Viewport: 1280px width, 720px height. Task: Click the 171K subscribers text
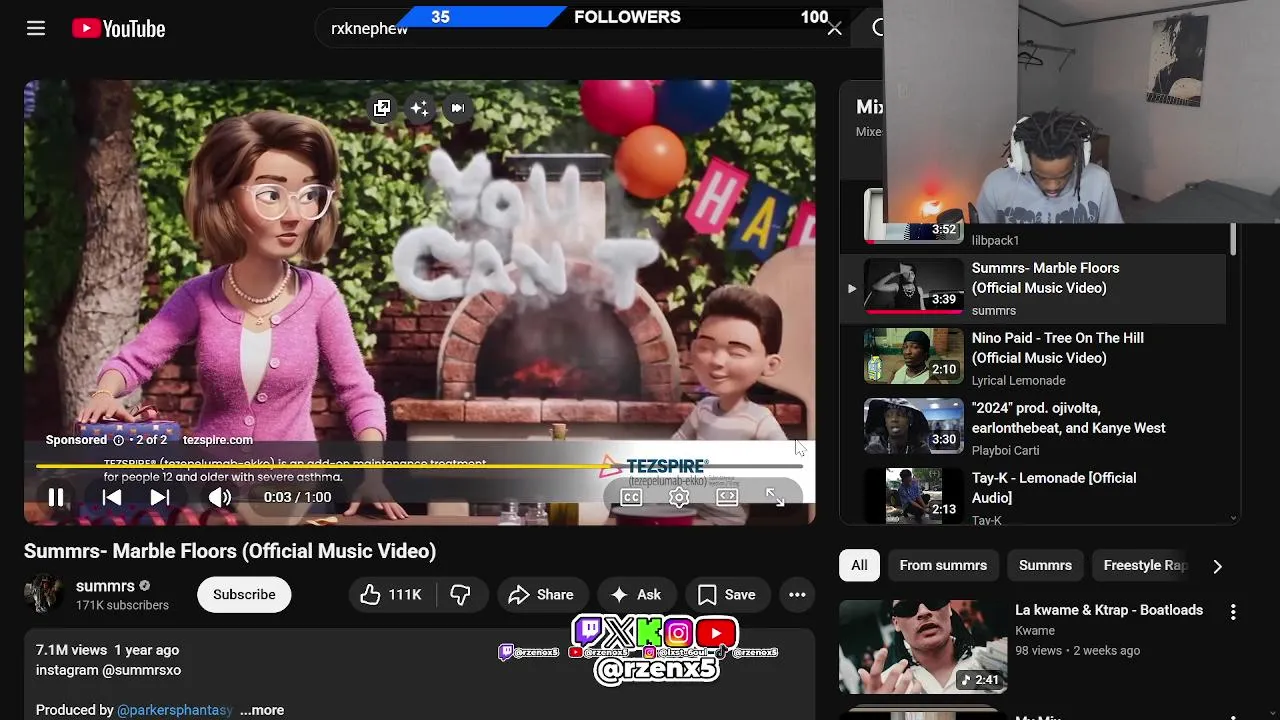122,605
